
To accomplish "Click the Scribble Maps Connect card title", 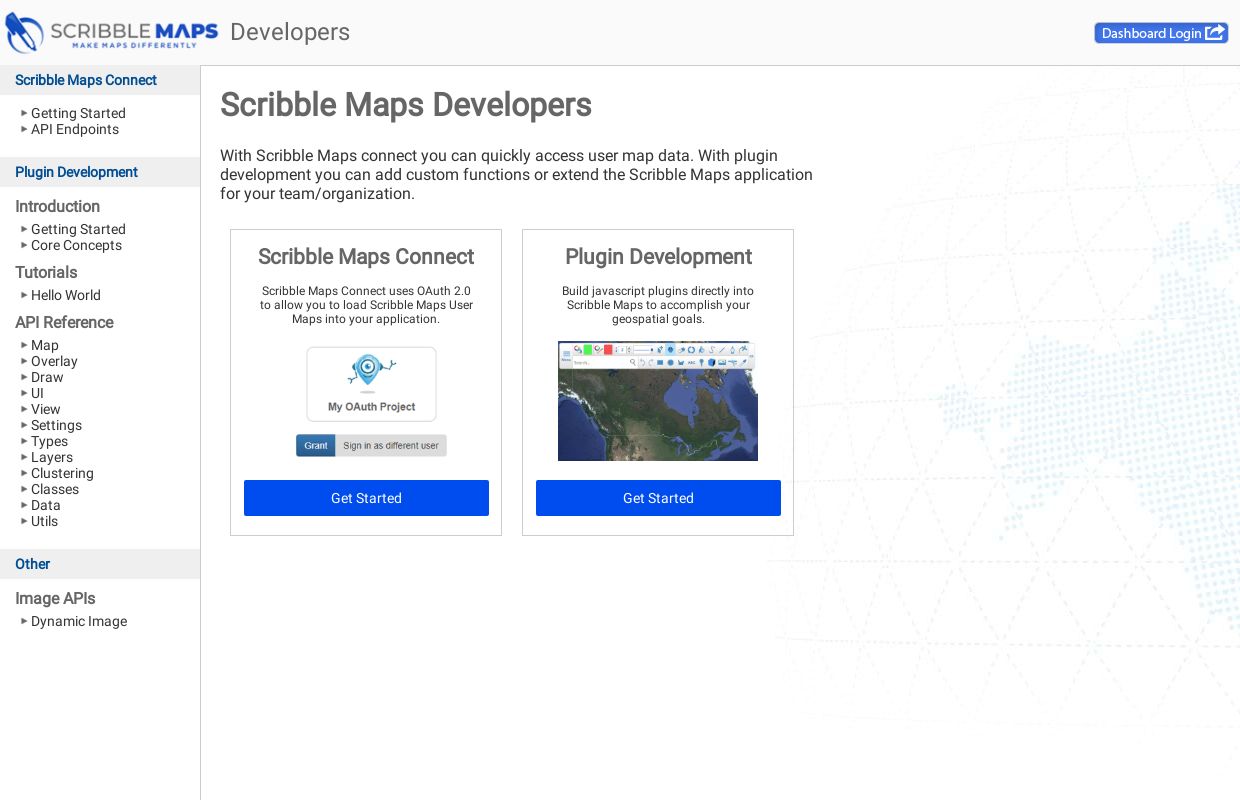I will tap(366, 257).
